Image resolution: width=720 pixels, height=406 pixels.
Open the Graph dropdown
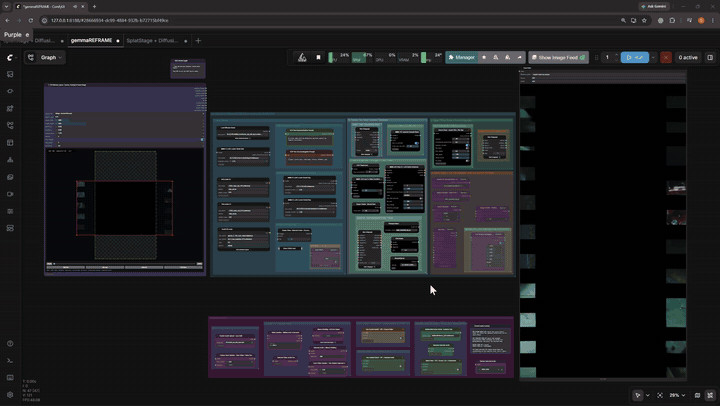pos(45,57)
